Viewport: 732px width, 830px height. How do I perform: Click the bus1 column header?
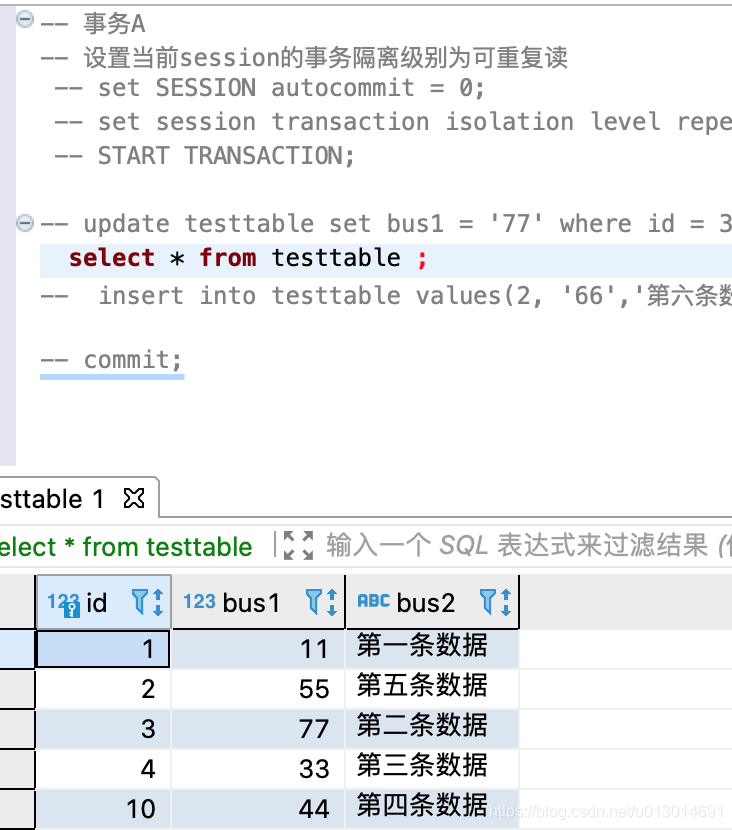258,602
